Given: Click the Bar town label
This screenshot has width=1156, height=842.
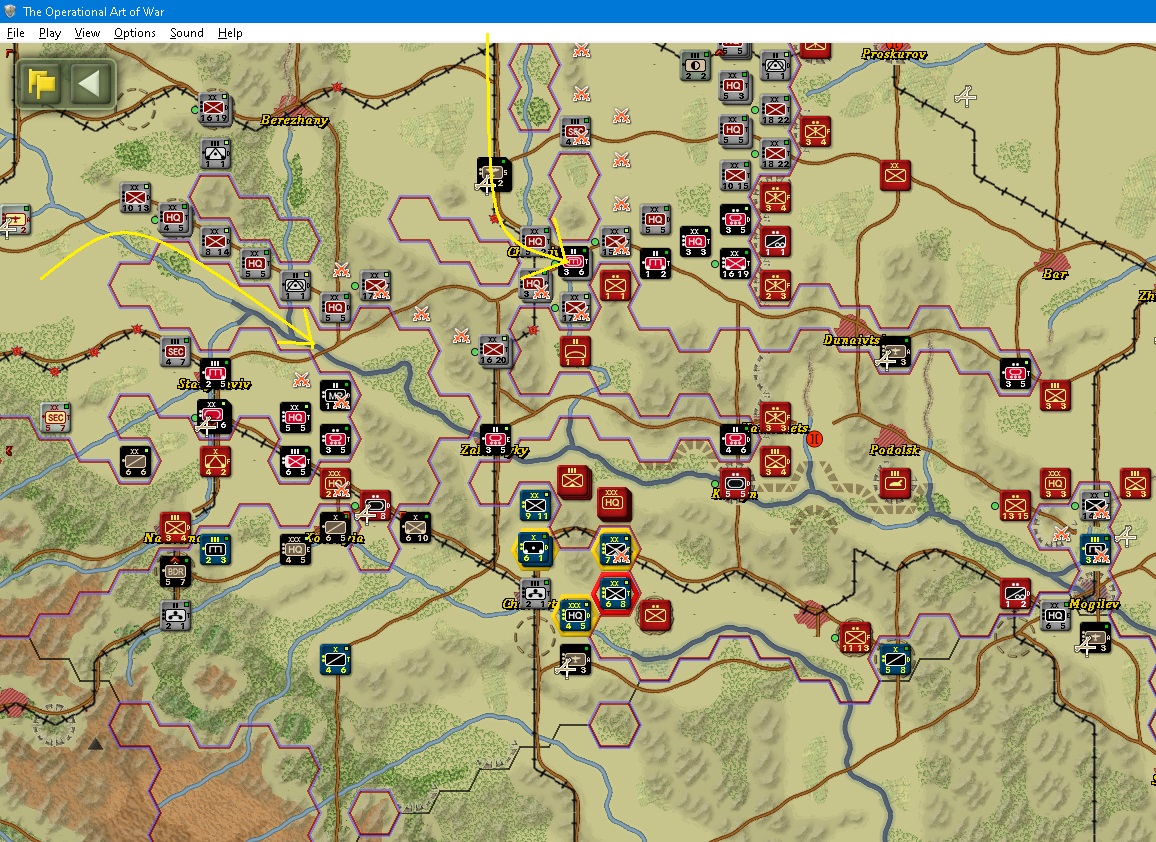Looking at the screenshot, I should pos(1055,274).
